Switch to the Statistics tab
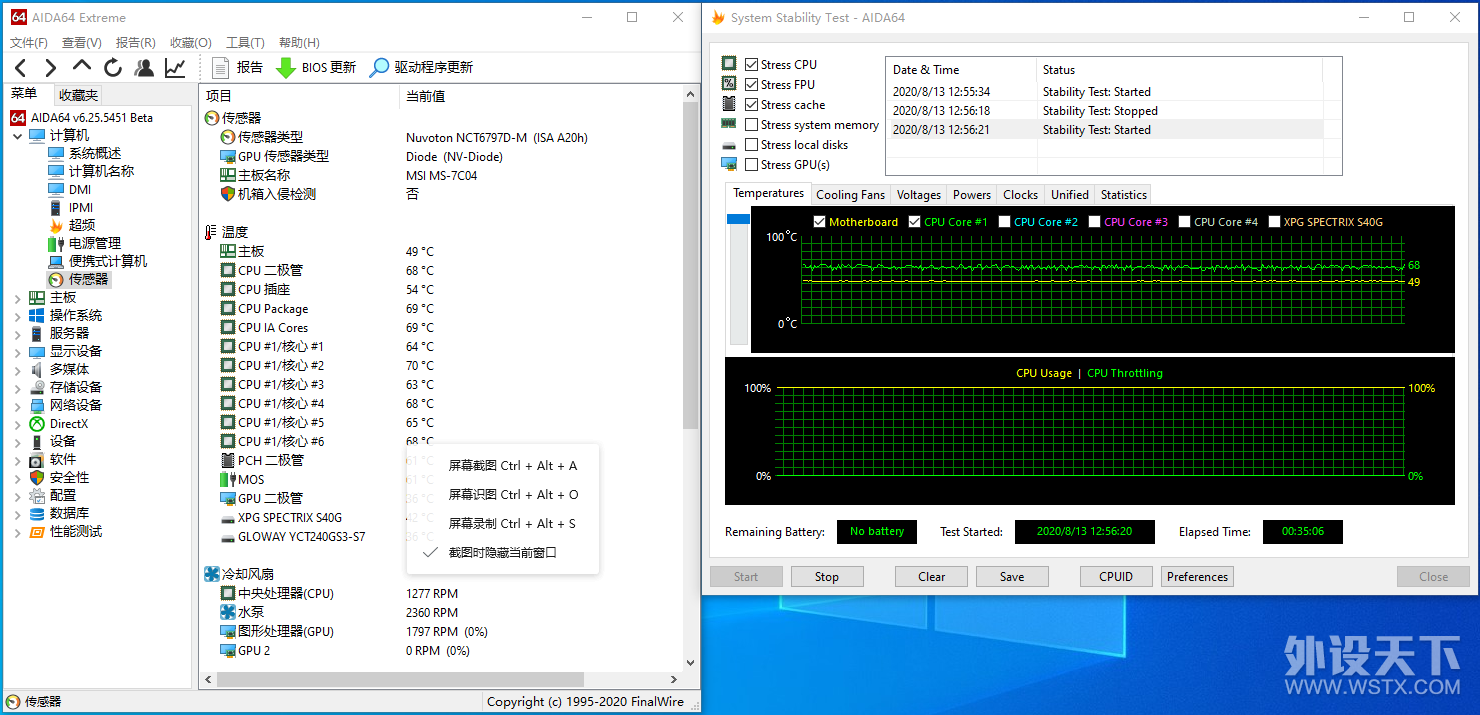The height and width of the screenshot is (715, 1480). click(x=1123, y=195)
